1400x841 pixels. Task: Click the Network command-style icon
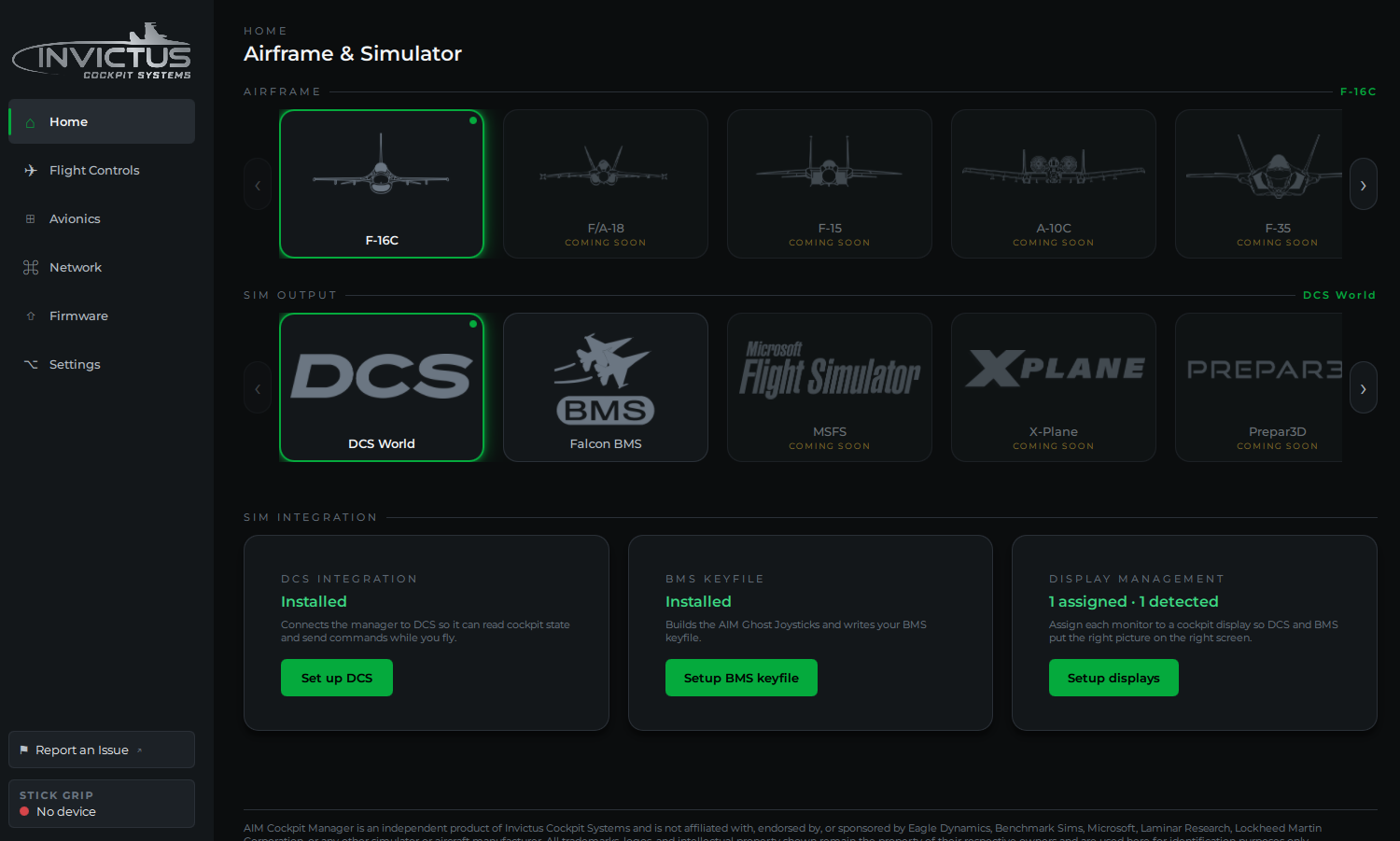click(30, 268)
